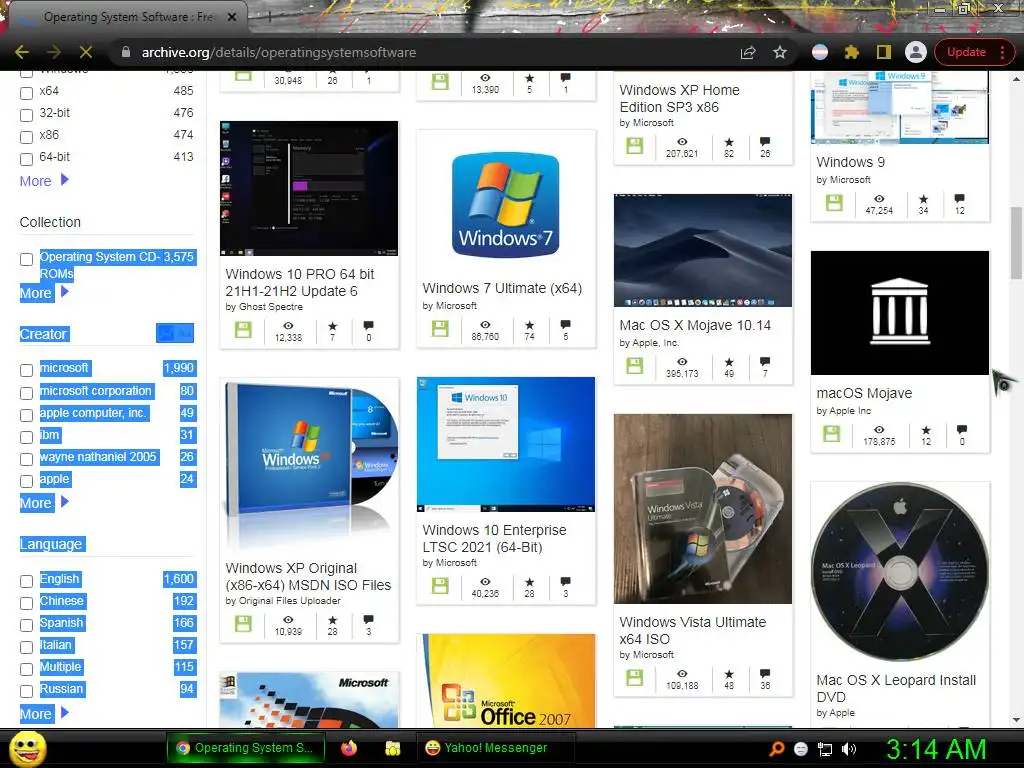The image size is (1024, 768).
Task: Open the Chrome three-dot menu
Action: [1002, 52]
